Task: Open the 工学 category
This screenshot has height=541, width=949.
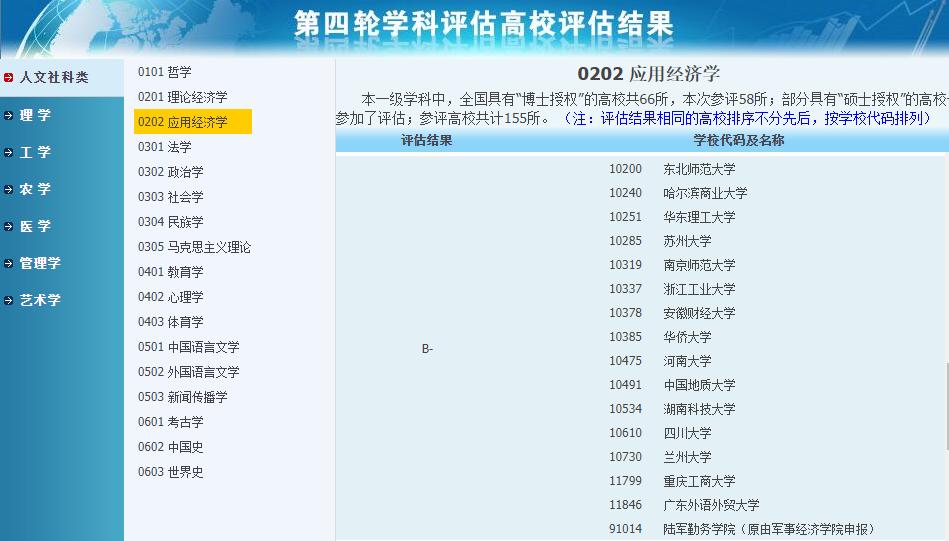Action: 35,152
